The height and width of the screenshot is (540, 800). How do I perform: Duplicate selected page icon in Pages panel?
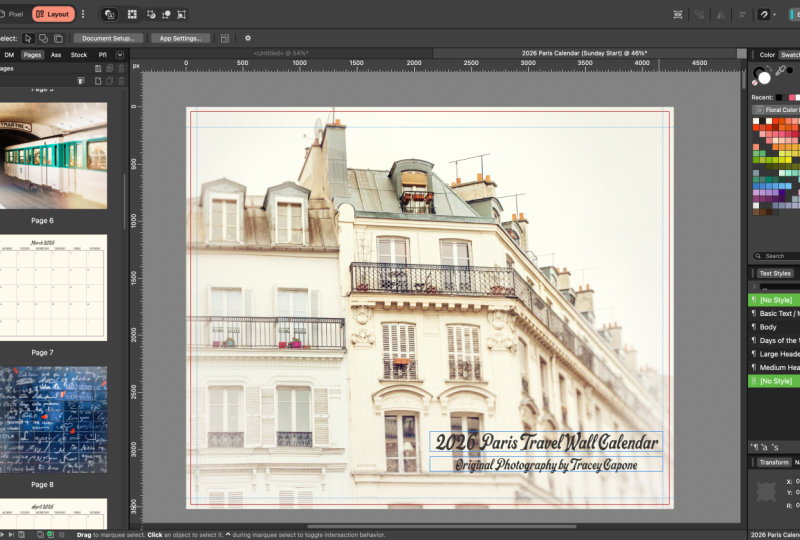click(109, 81)
